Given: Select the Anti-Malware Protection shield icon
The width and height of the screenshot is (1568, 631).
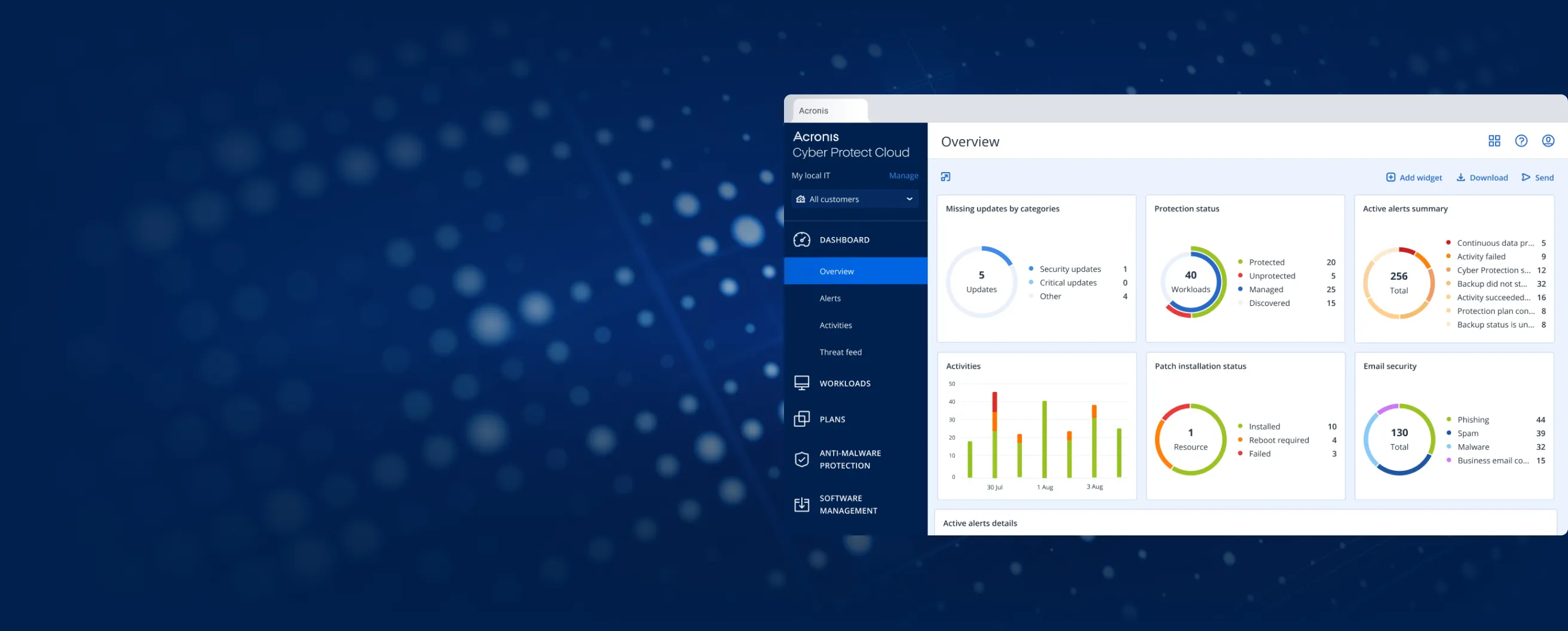Looking at the screenshot, I should click(802, 460).
